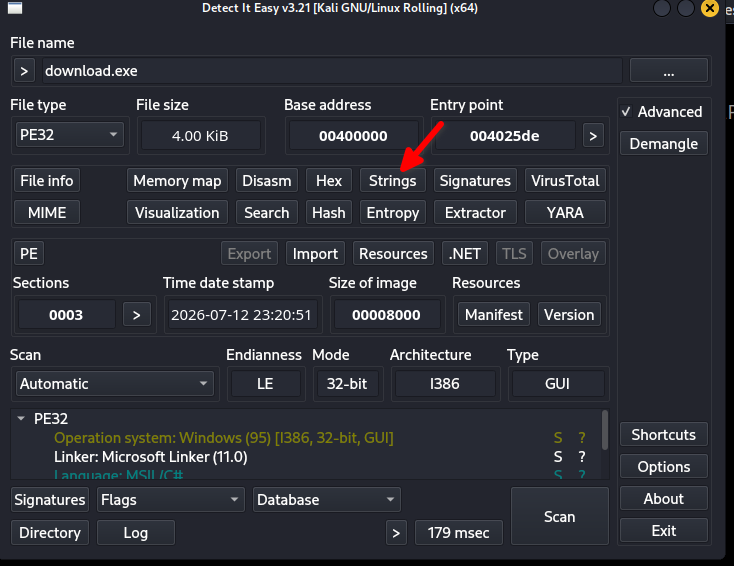Open the Flags dropdown

170,500
